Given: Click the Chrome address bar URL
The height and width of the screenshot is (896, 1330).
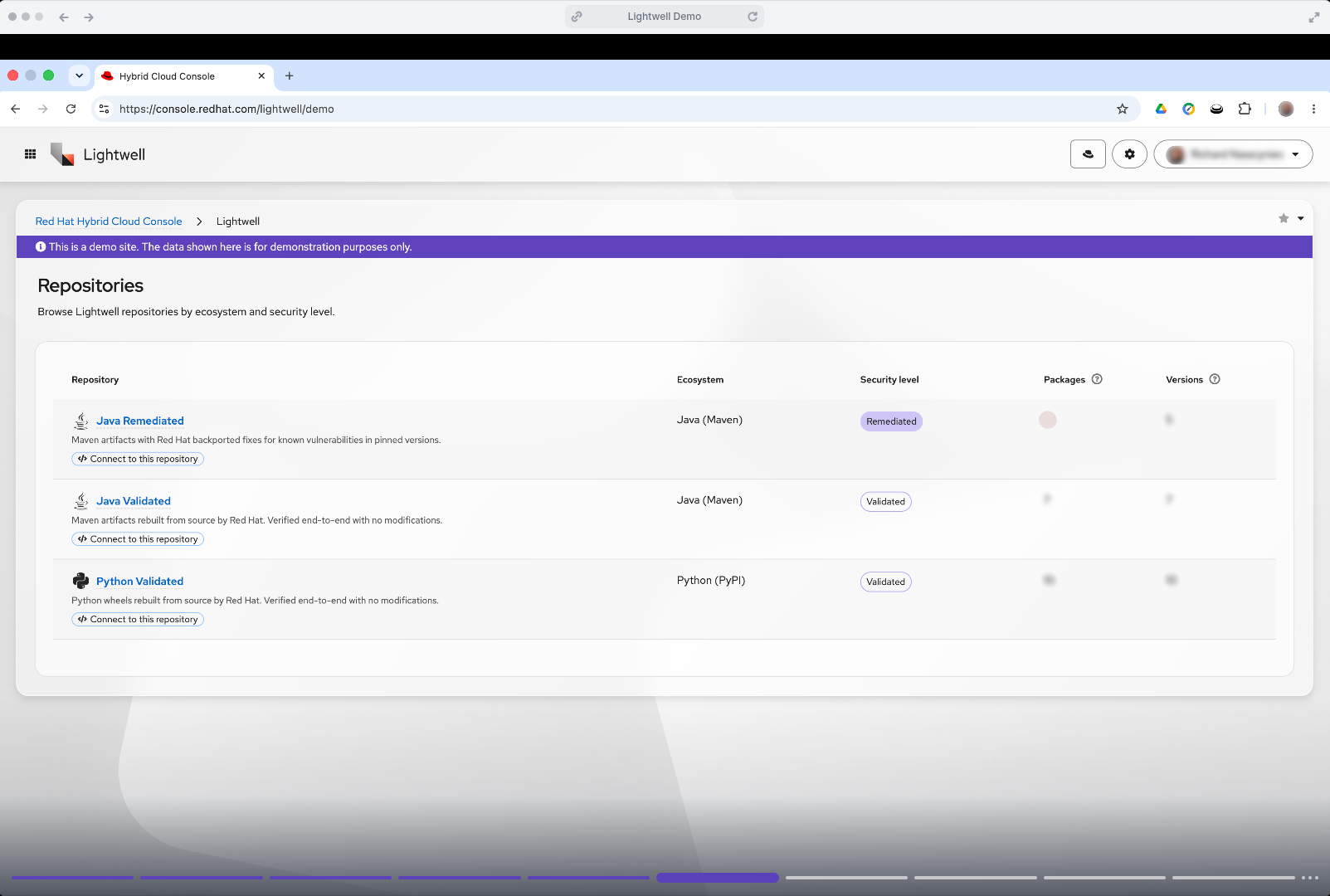Looking at the screenshot, I should [x=227, y=109].
